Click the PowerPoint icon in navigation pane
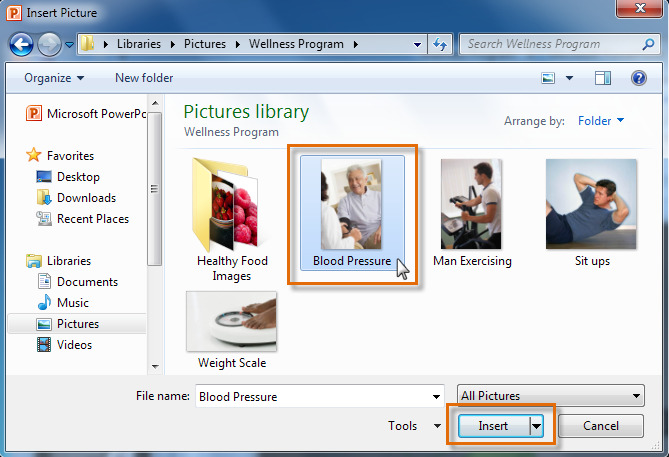 coord(34,114)
